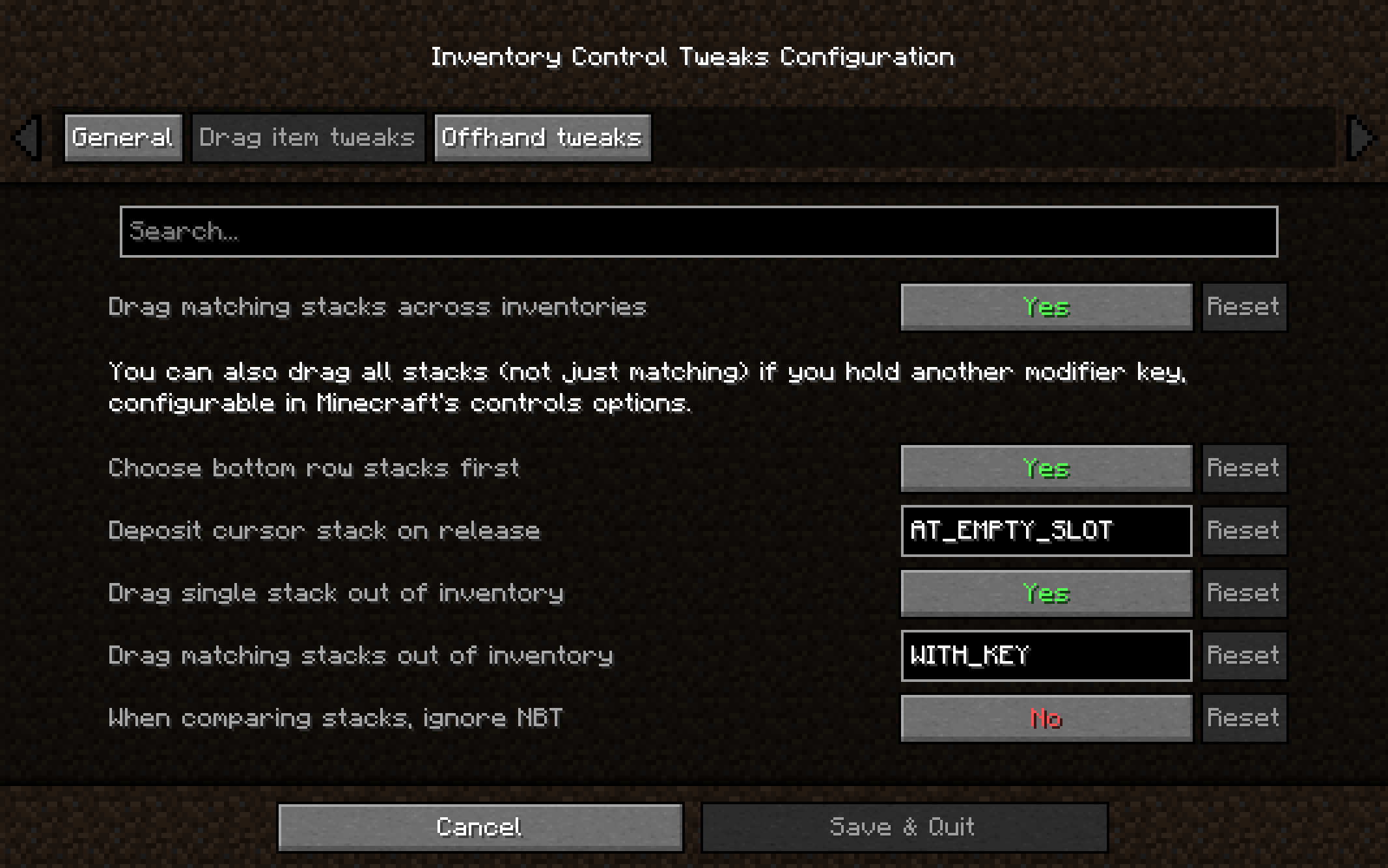Click Reset for choose bottom row stacks first
The image size is (1388, 868).
pos(1243,468)
